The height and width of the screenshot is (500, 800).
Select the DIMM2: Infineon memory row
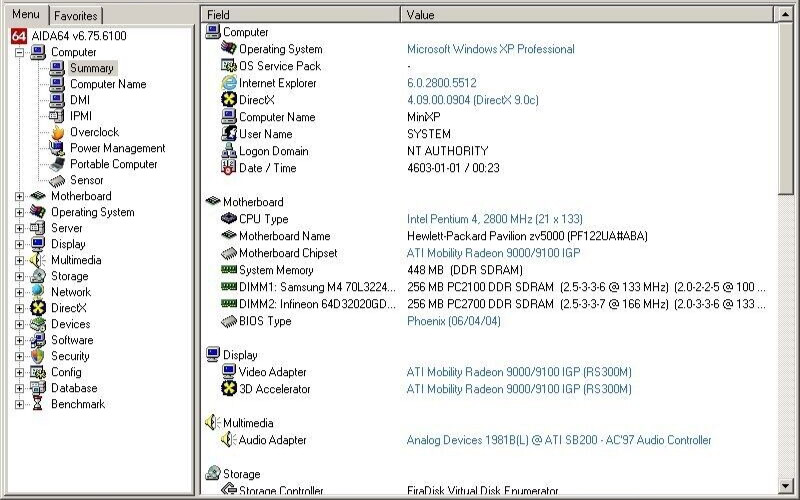tap(489, 304)
